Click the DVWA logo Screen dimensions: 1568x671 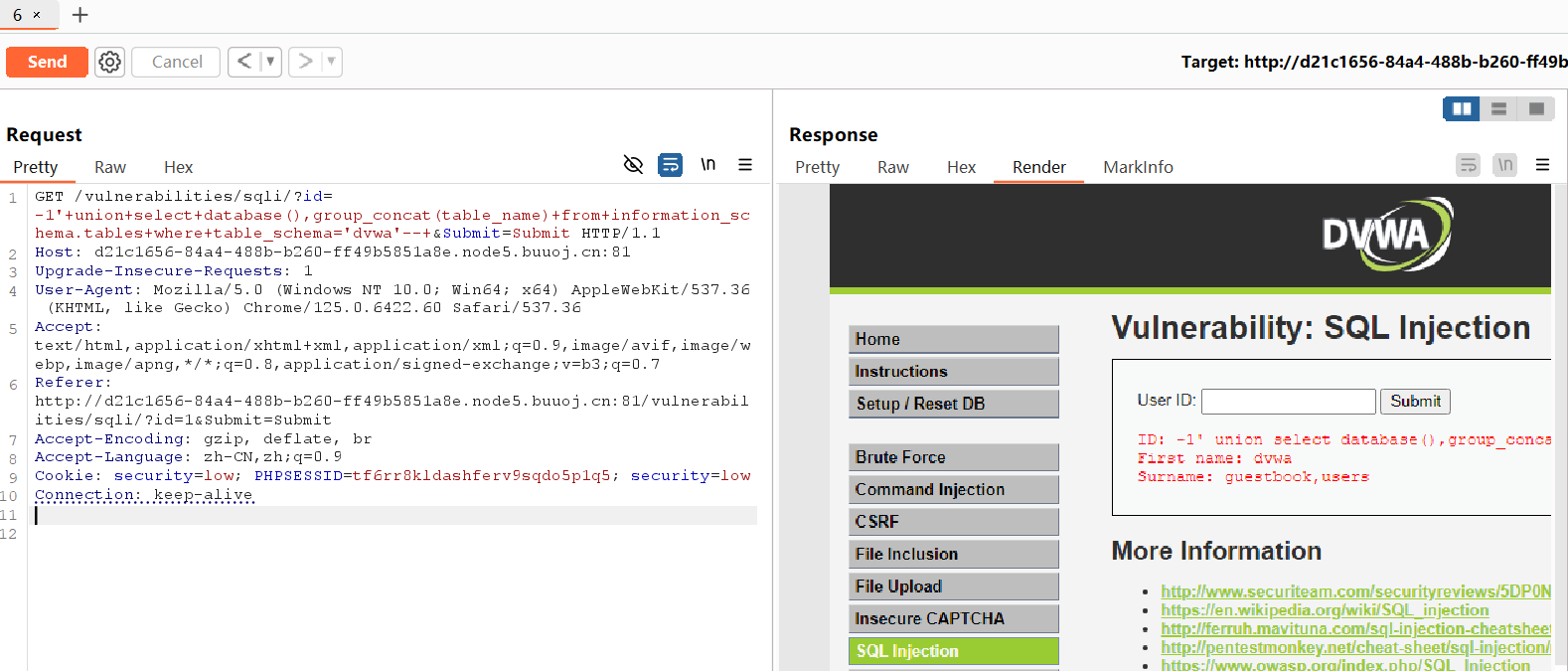[x=1387, y=235]
